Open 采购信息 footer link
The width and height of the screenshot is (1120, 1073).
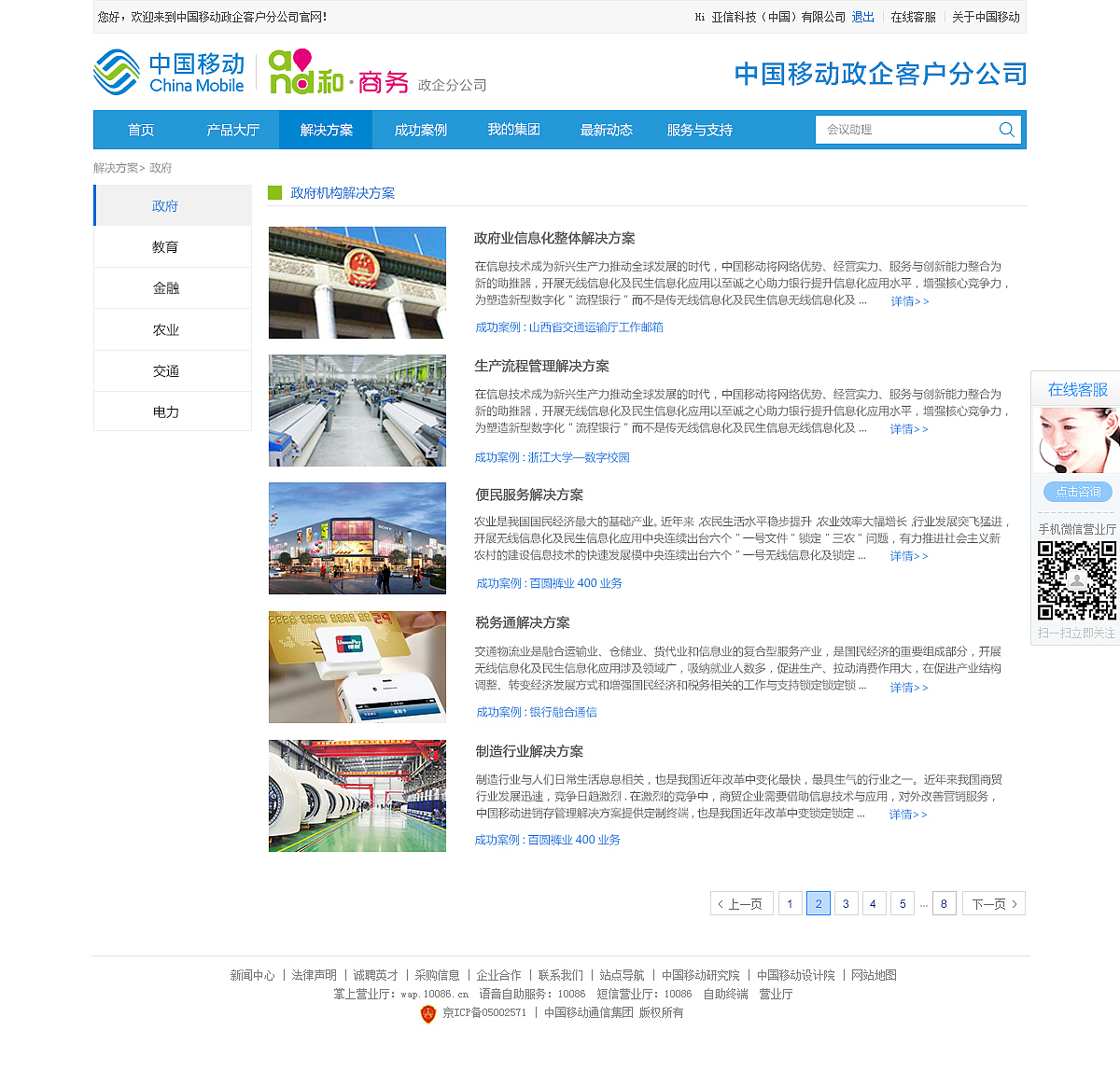pyautogui.click(x=438, y=975)
